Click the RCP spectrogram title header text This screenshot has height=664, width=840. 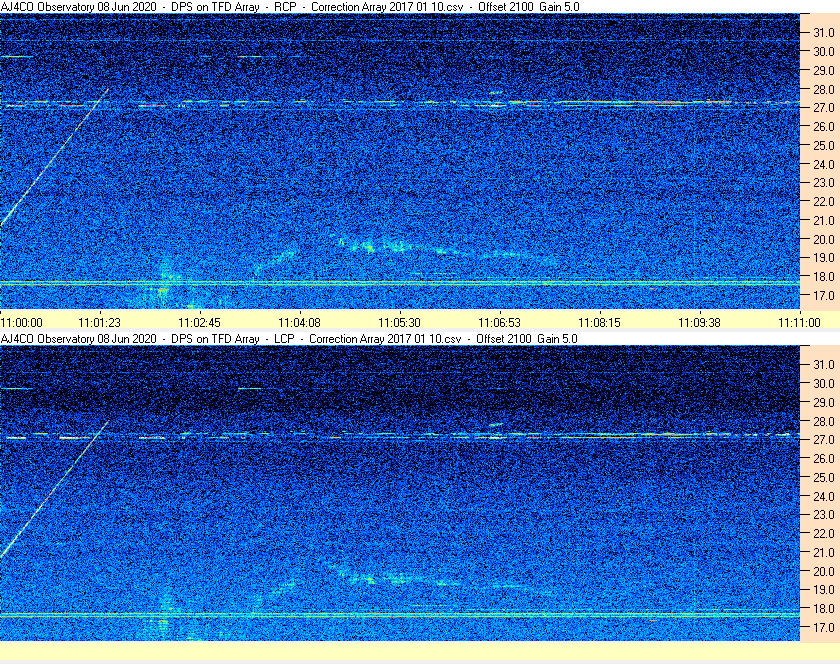[x=290, y=7]
